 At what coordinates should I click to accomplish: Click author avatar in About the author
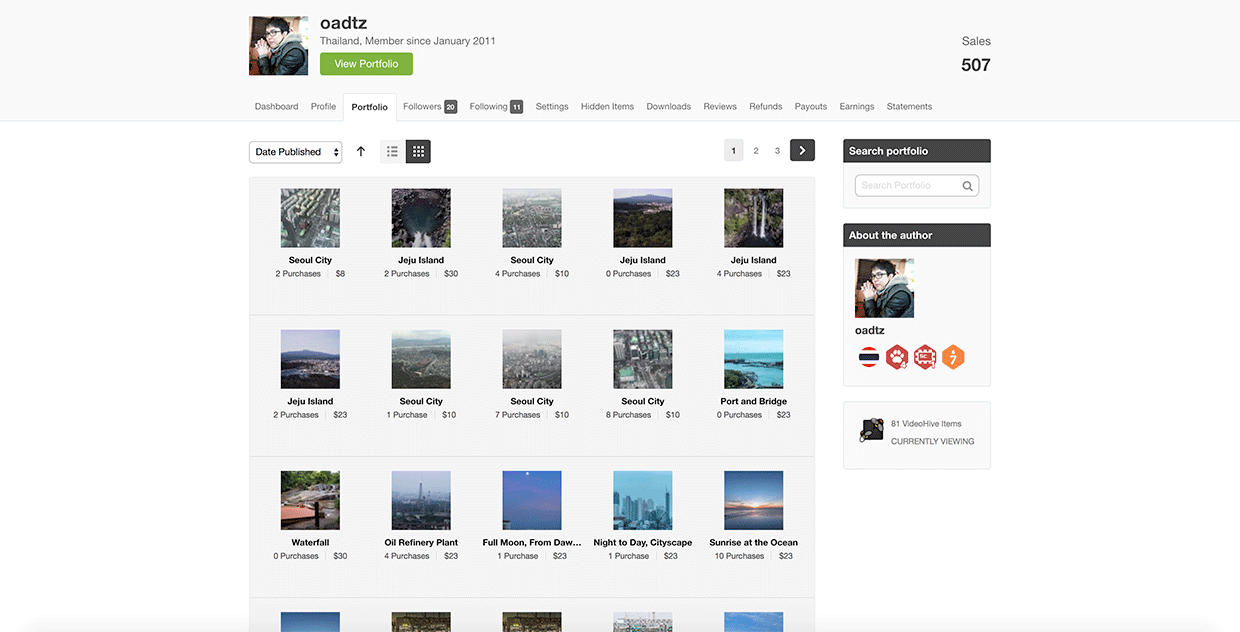coord(884,288)
